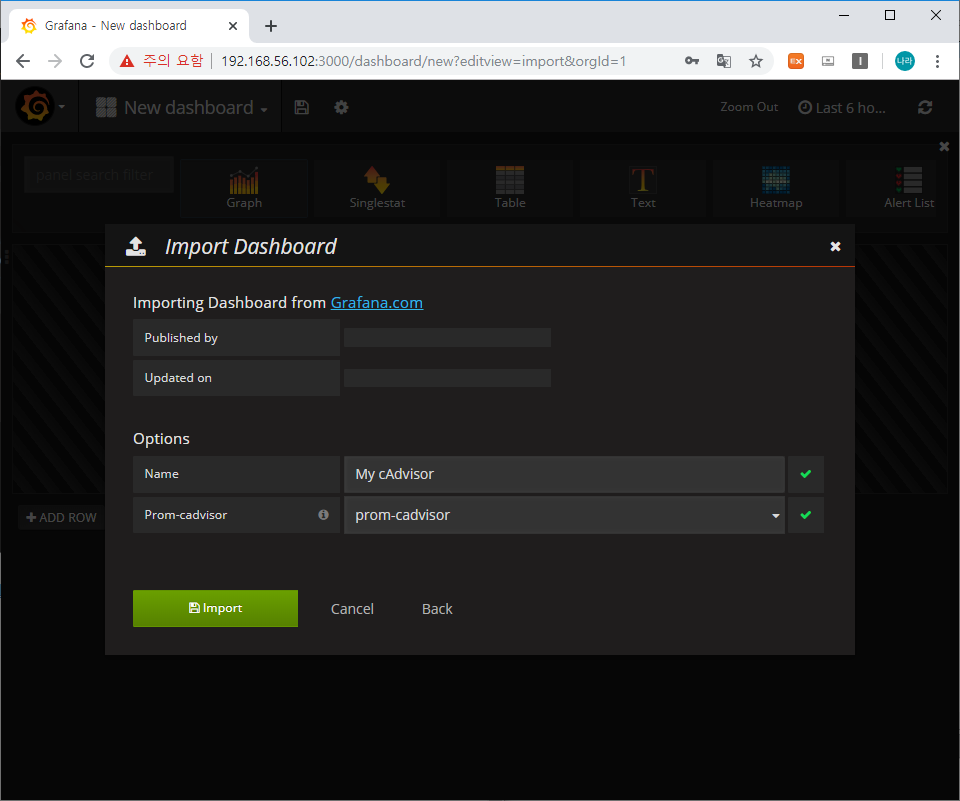Click the green check next to Name
The width and height of the screenshot is (960, 801).
tap(806, 474)
